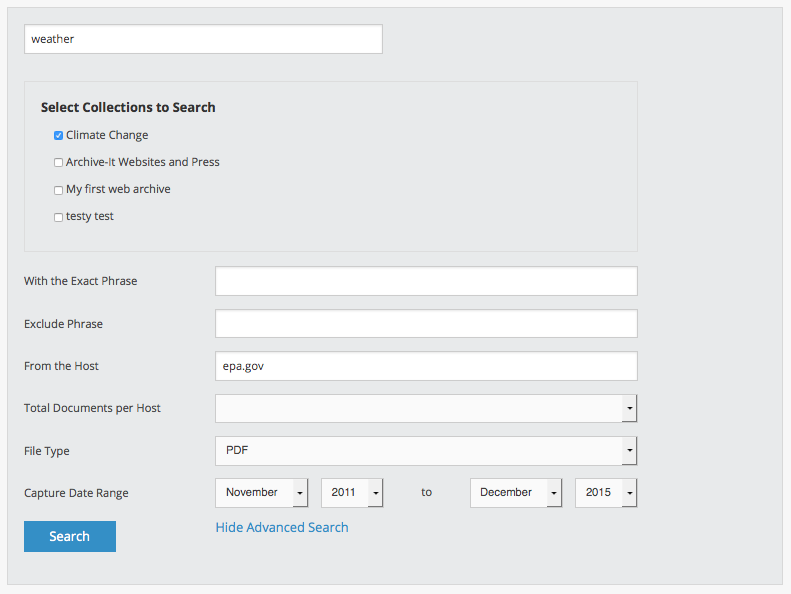
Task: Open the Total Documents per Host dropdown
Action: click(418, 408)
